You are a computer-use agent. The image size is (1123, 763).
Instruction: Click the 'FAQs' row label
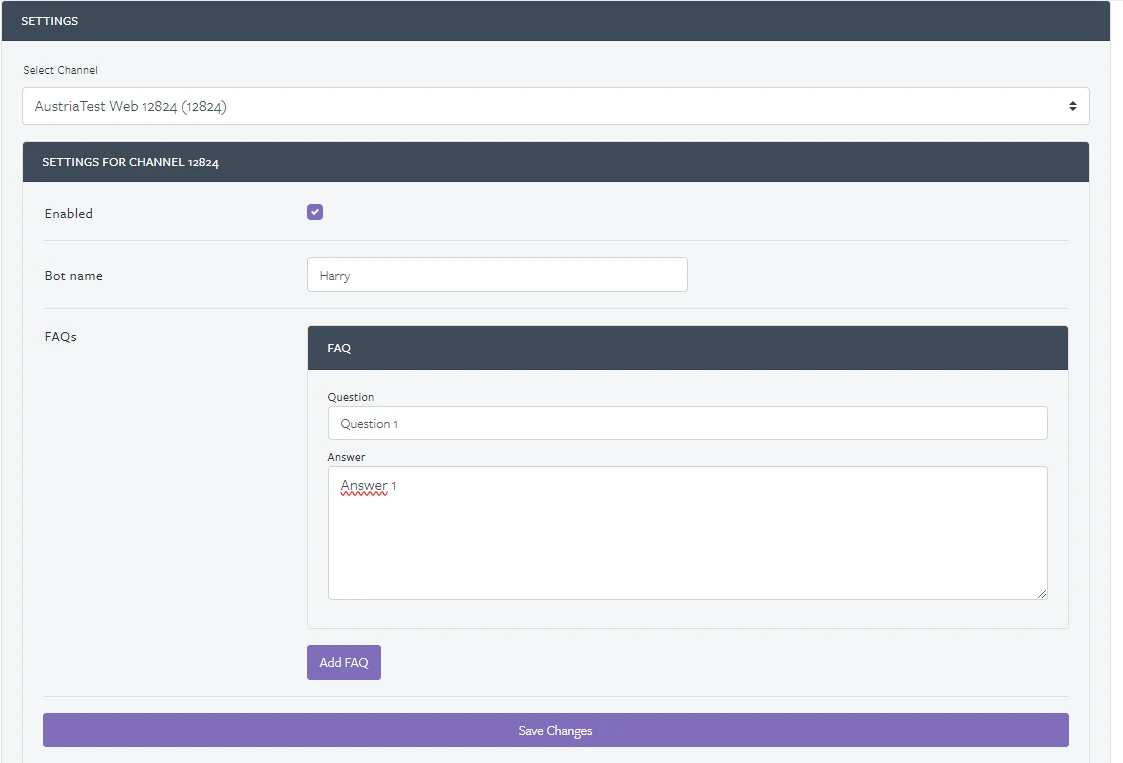pyautogui.click(x=61, y=337)
